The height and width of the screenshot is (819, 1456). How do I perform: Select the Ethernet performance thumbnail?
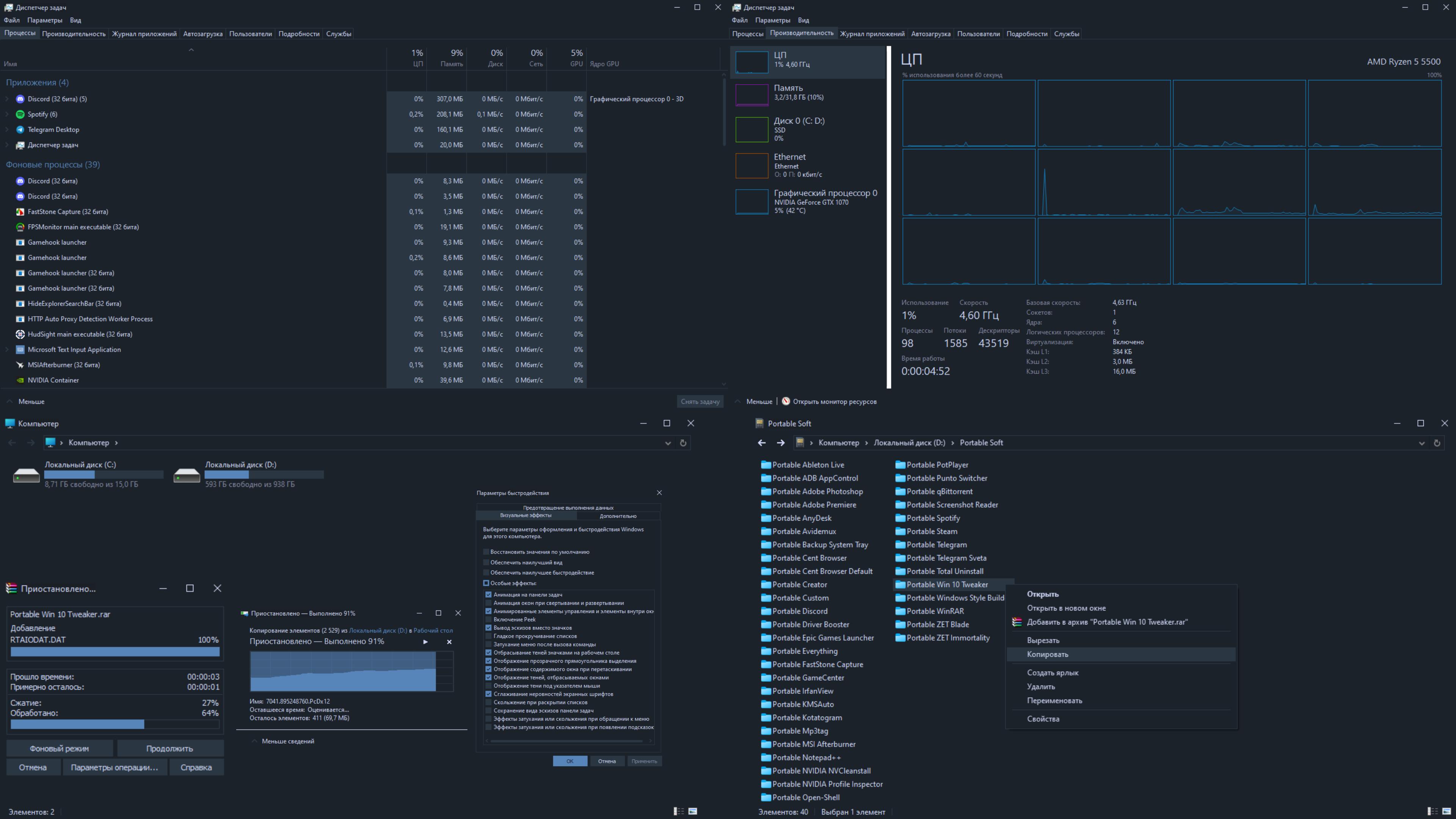click(752, 166)
